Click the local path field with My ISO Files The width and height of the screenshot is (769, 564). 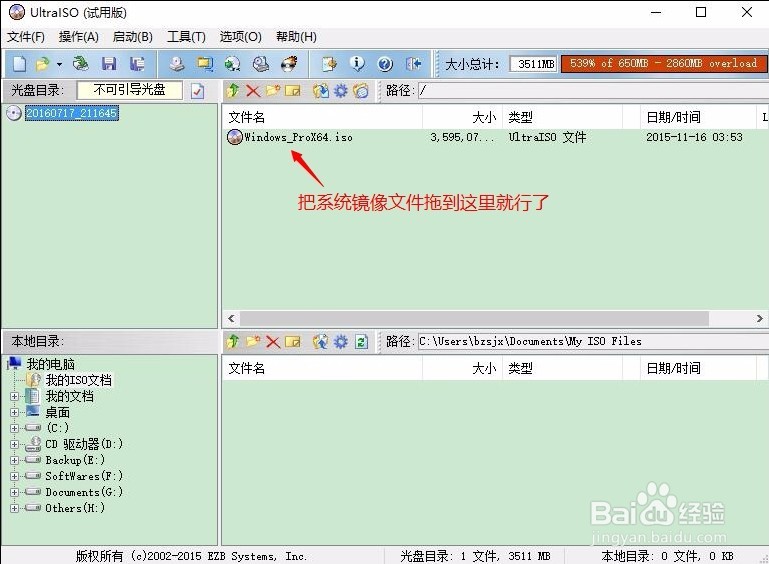[x=593, y=341]
